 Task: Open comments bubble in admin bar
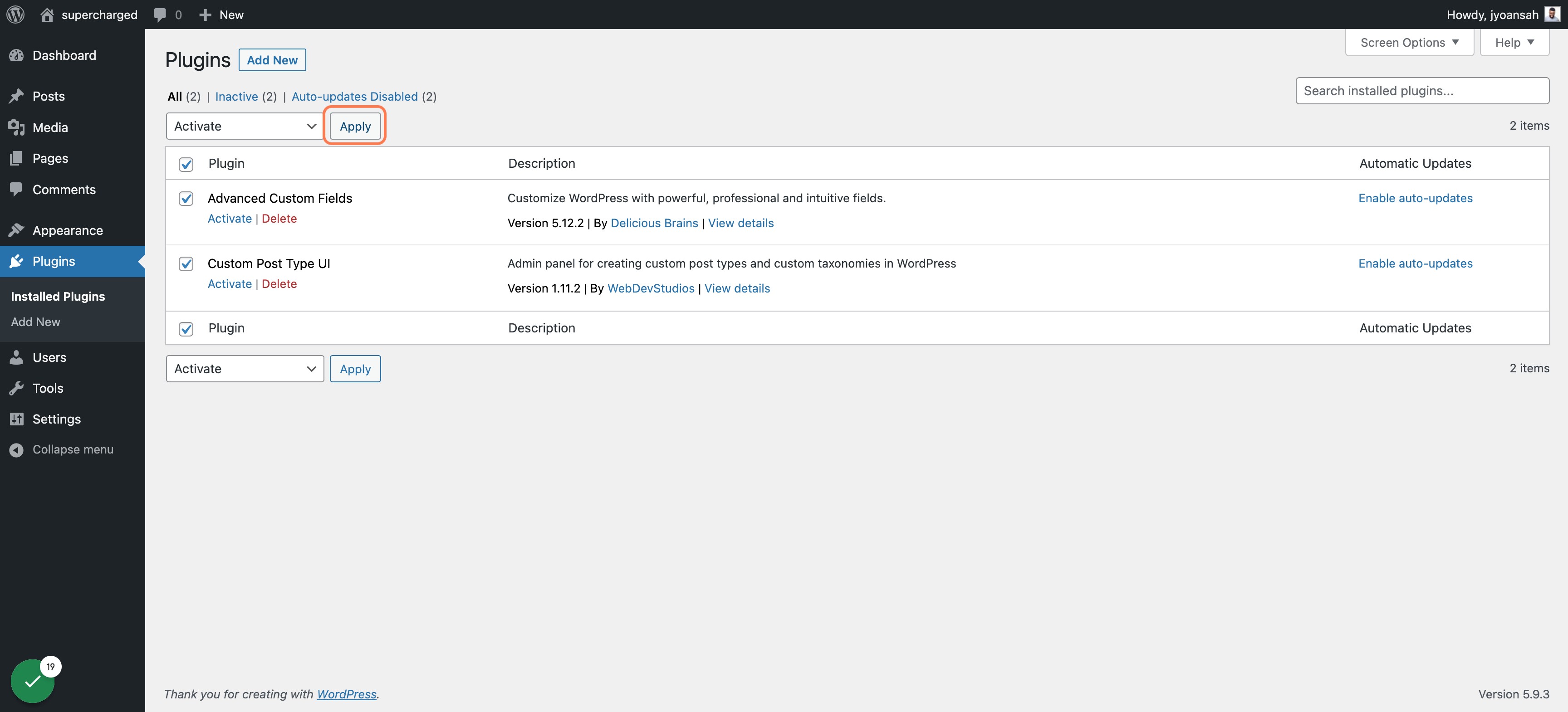pos(160,15)
